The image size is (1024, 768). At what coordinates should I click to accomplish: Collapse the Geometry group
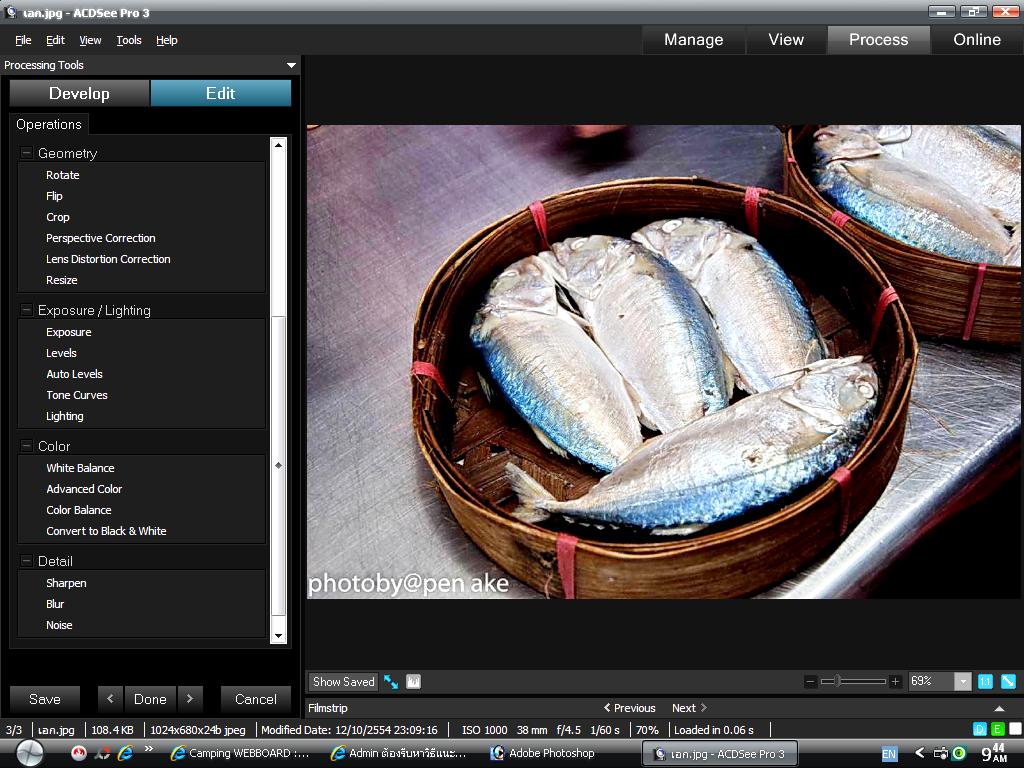[x=27, y=153]
